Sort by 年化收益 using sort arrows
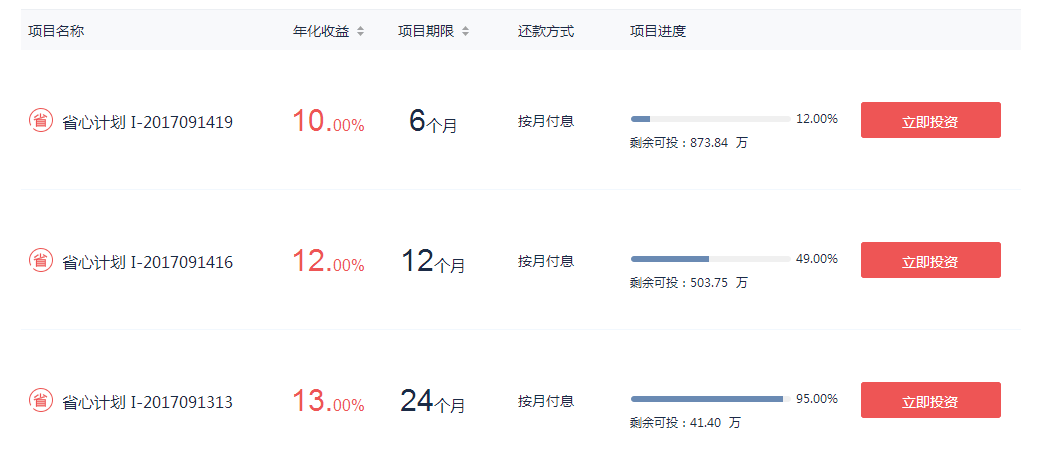Viewport: 1037px width, 468px height. pyautogui.click(x=360, y=31)
